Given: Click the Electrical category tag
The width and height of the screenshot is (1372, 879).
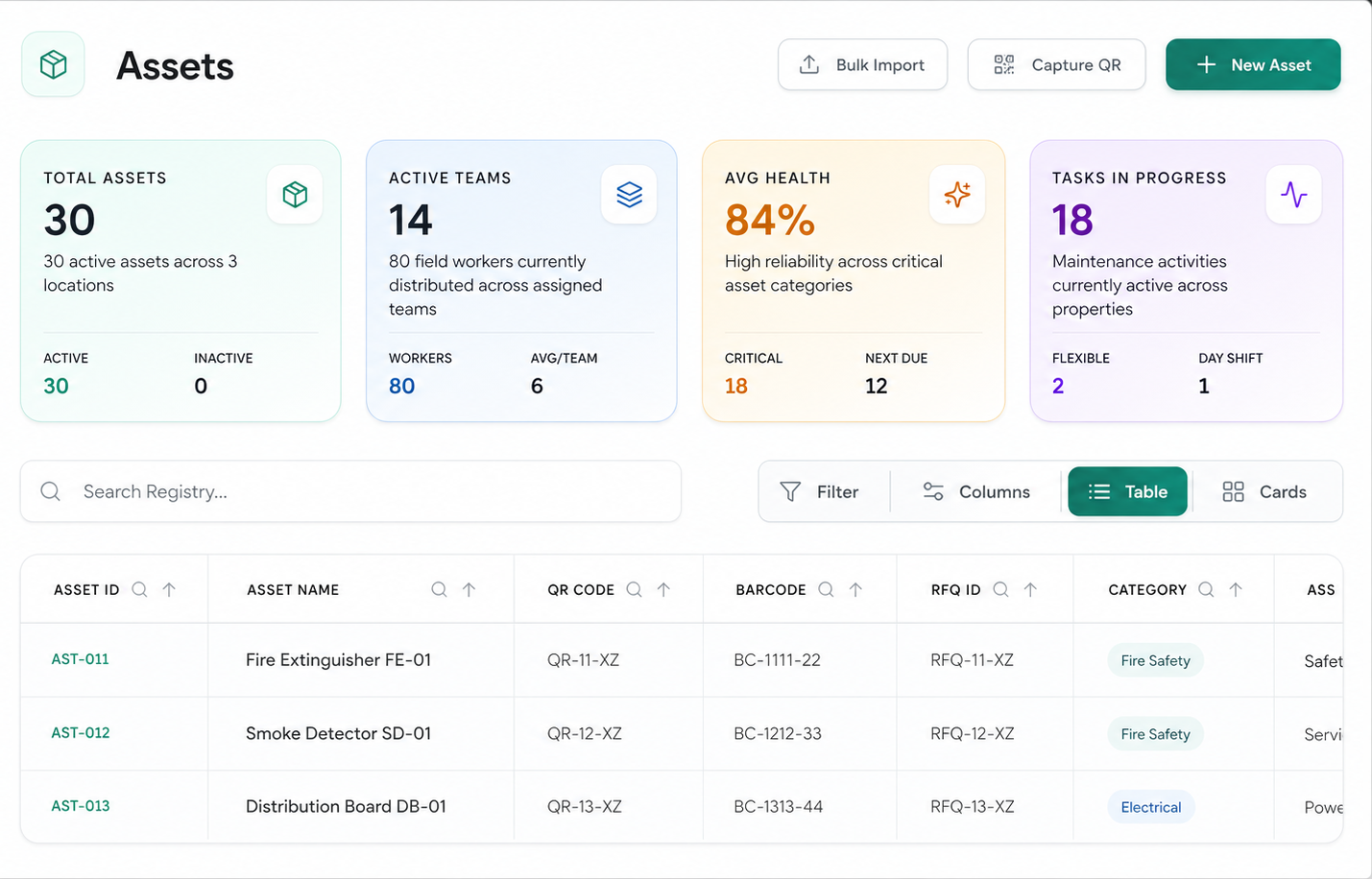Looking at the screenshot, I should click(x=1151, y=807).
